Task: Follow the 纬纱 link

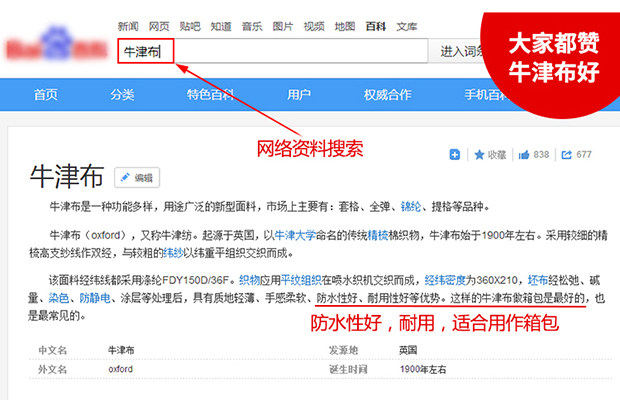Action: pos(173,253)
